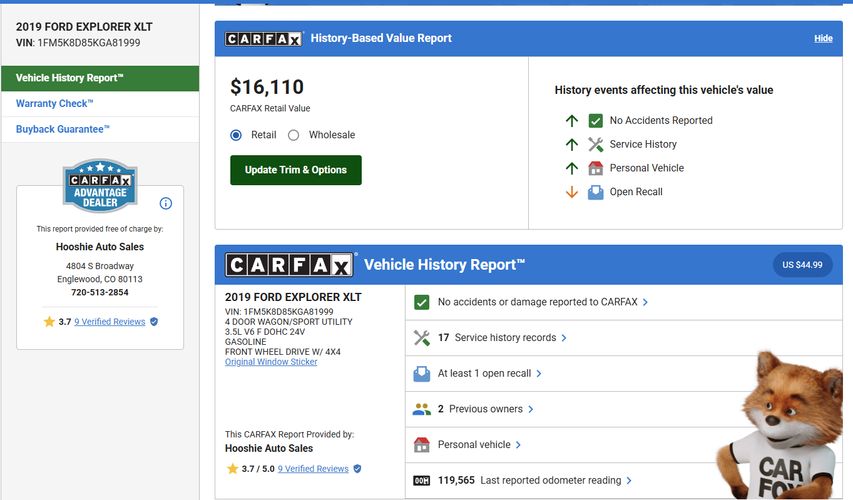853x500 pixels.
Task: Click the US $44.99 price button
Action: point(802,265)
